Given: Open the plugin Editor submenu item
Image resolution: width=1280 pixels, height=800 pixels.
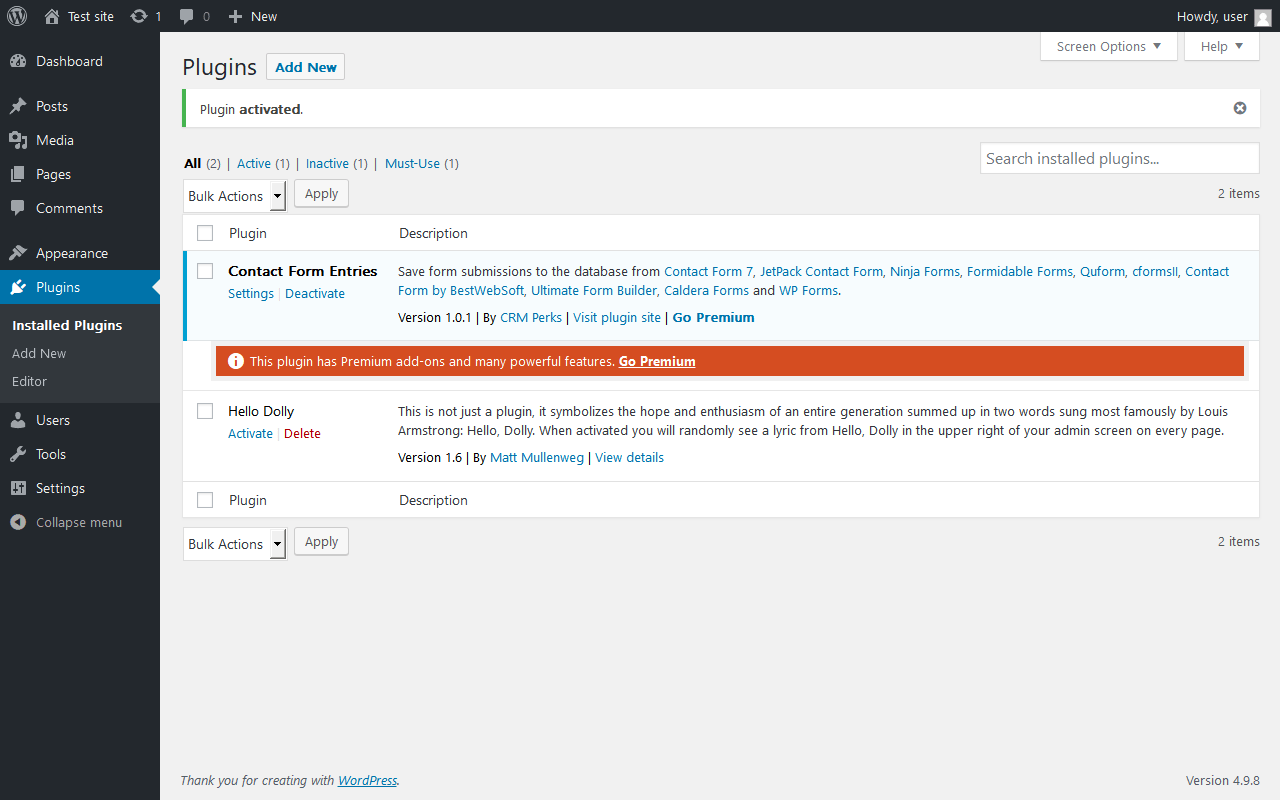Looking at the screenshot, I should [29, 381].
